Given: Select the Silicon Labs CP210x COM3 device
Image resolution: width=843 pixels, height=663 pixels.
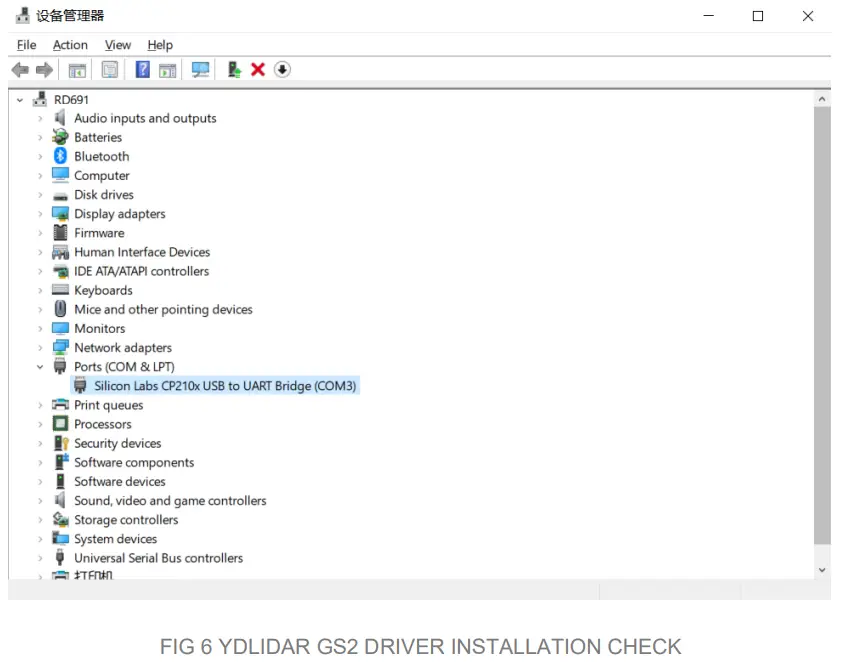Looking at the screenshot, I should [x=225, y=385].
